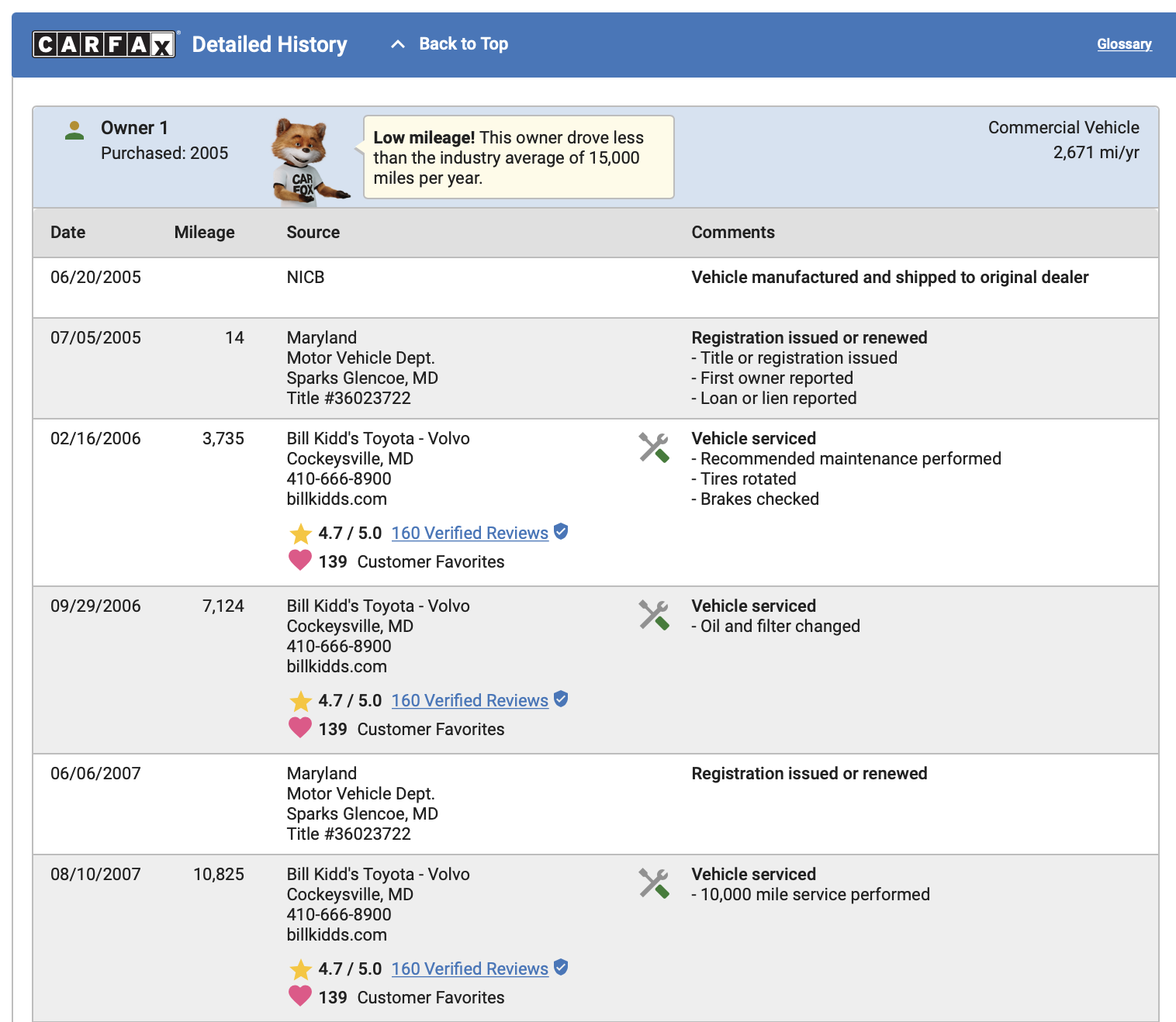Click 'Recommended maintenance performed' comment
Viewport: 1176px width, 1022px height.
point(846,459)
